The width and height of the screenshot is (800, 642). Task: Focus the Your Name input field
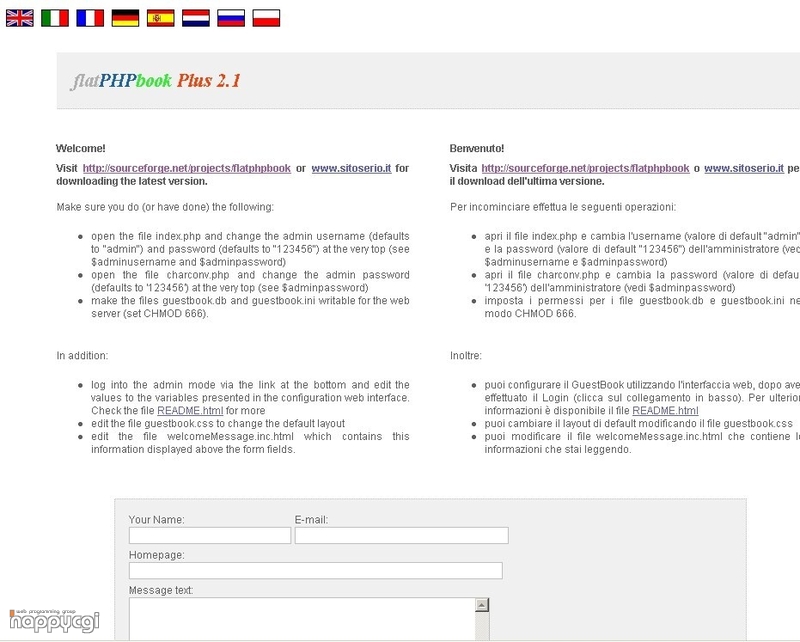click(x=210, y=535)
